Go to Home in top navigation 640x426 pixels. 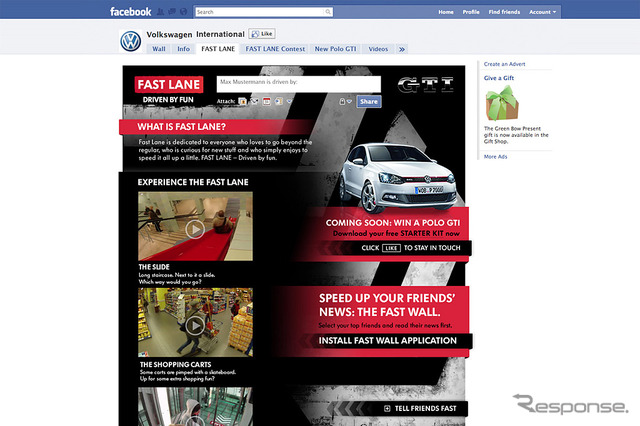[x=446, y=12]
